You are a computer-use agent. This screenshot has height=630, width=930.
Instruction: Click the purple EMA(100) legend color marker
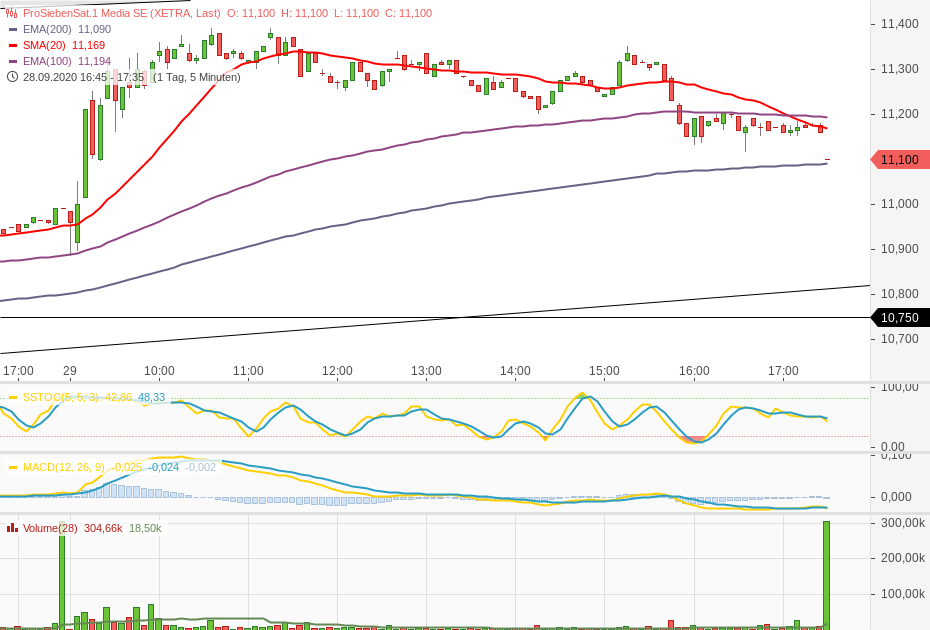12,61
